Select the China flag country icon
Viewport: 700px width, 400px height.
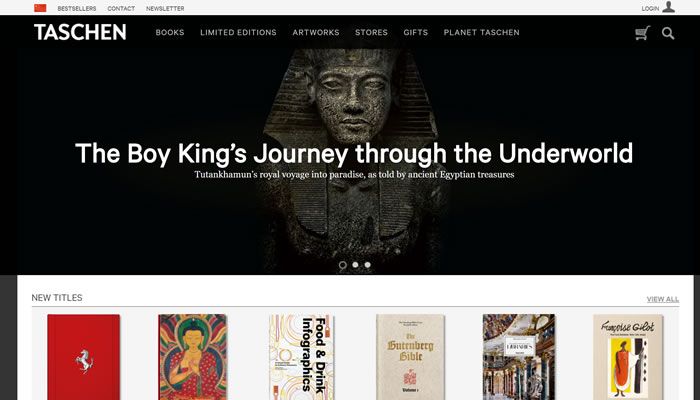40,8
